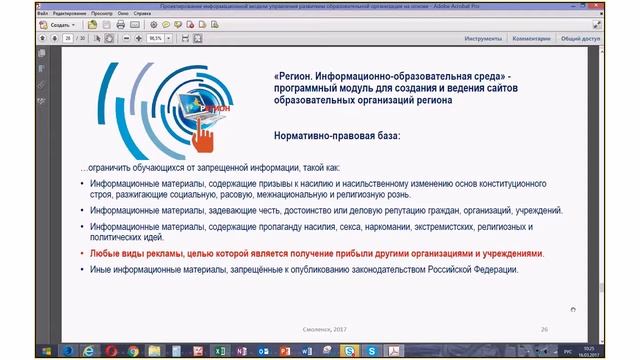Open the Просмотр menu
Image resolution: width=640 pixels, height=360 pixels.
102,13
